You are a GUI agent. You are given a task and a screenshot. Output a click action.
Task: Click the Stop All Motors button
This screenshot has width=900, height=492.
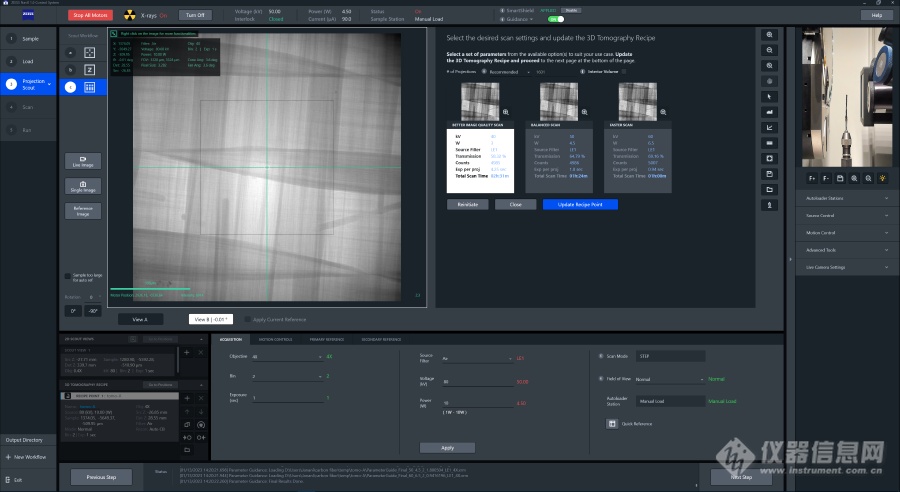(90, 15)
